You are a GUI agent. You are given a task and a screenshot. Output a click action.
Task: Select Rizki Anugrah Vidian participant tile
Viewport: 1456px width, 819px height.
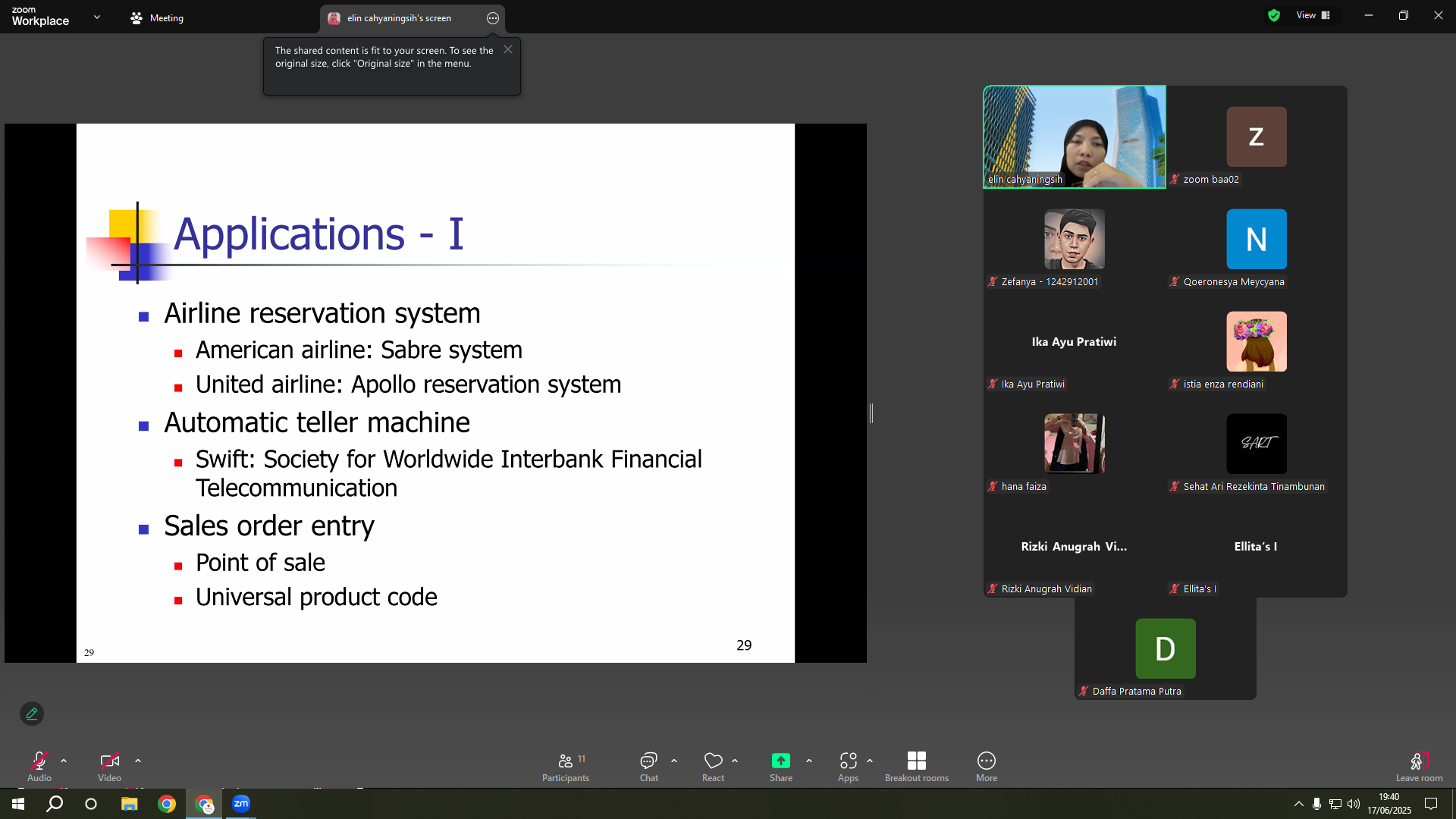pos(1075,546)
